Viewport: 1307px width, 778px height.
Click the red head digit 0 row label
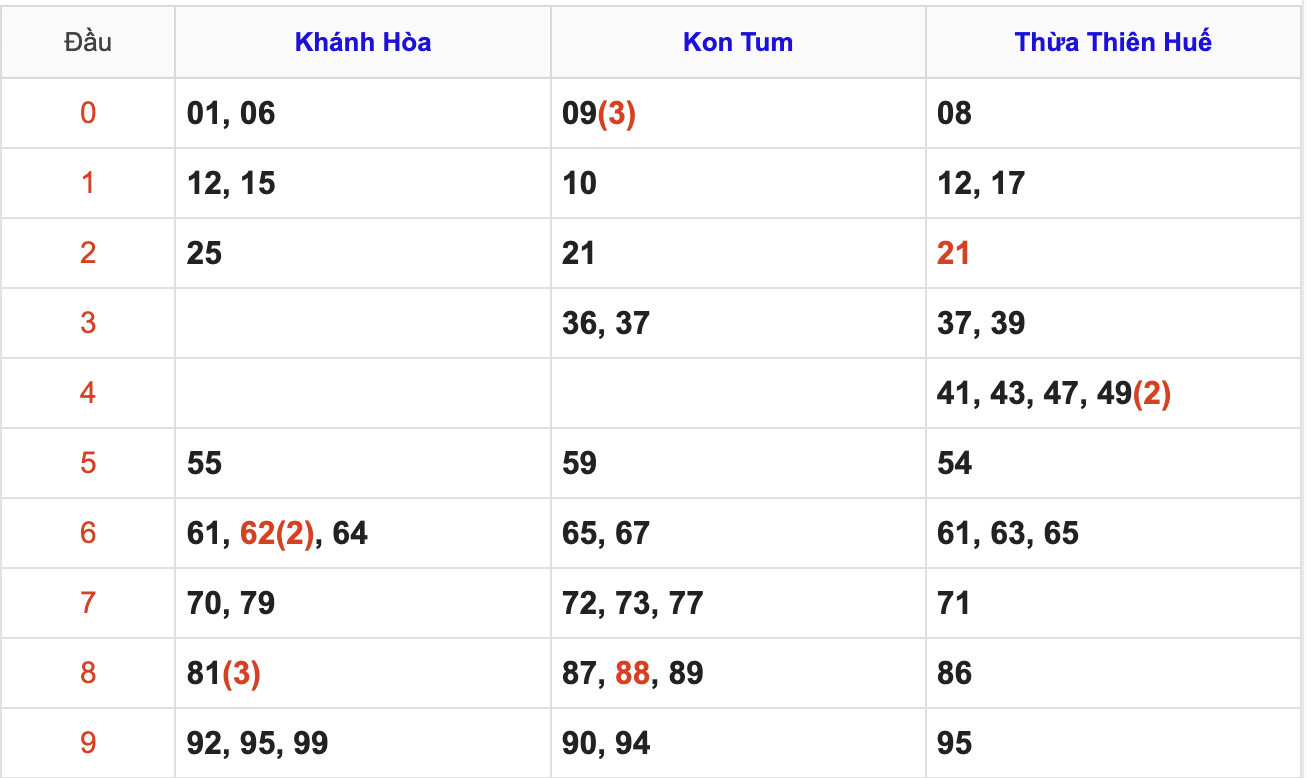tap(88, 113)
